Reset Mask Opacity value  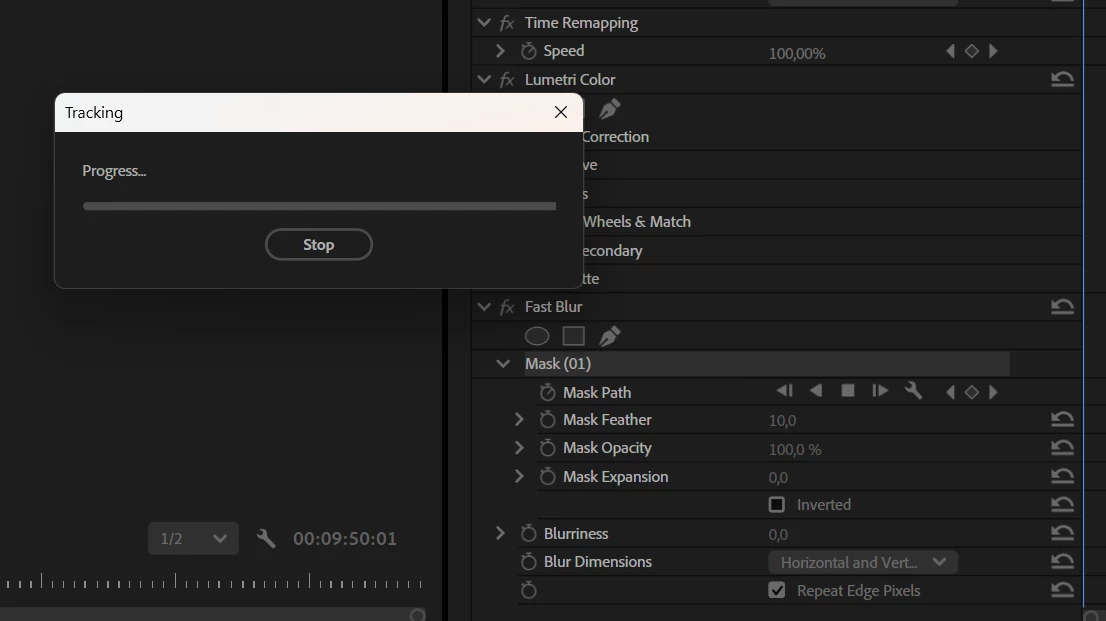1062,447
